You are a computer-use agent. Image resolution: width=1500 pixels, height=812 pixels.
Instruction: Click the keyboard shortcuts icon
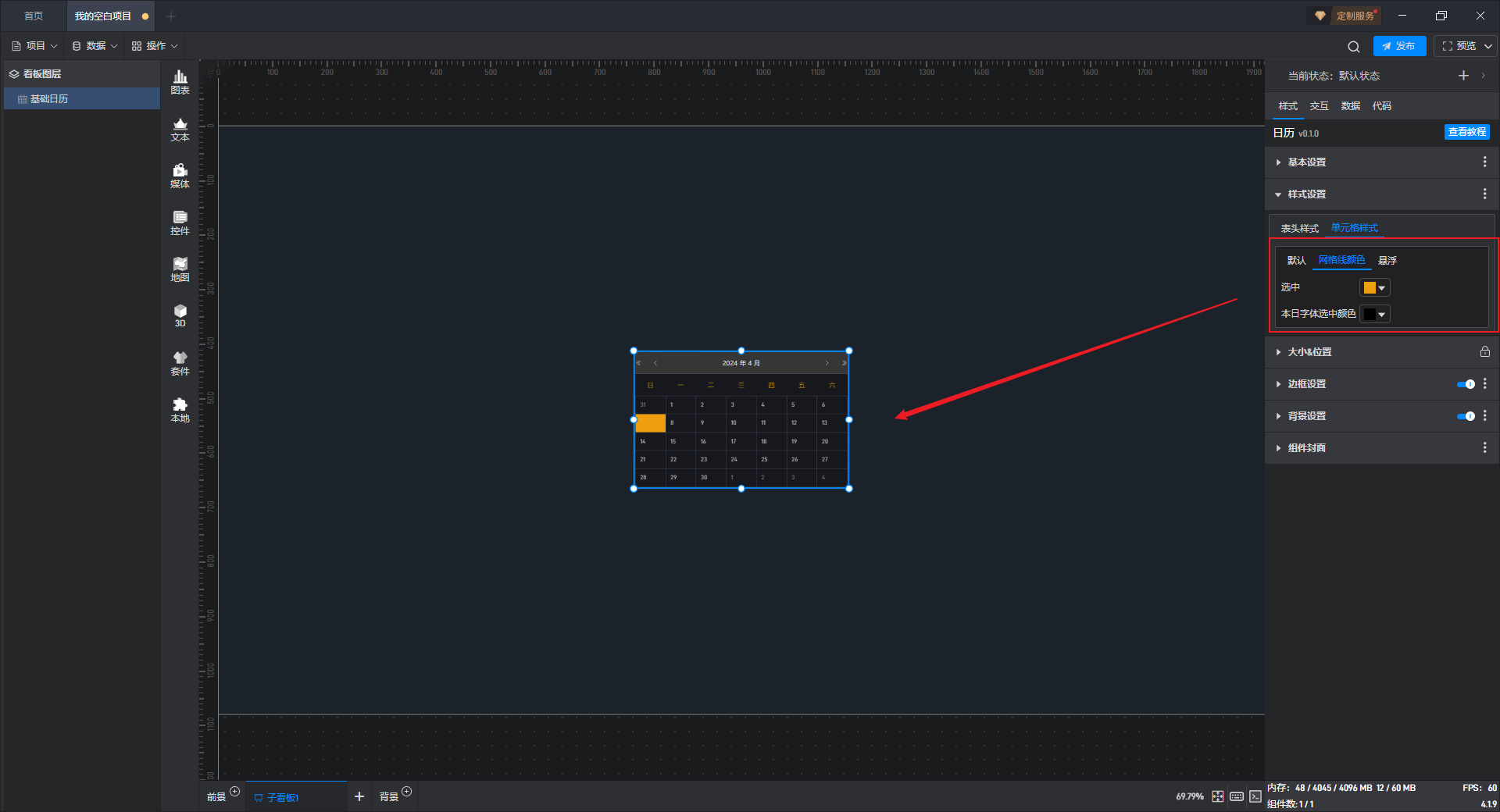(1237, 796)
